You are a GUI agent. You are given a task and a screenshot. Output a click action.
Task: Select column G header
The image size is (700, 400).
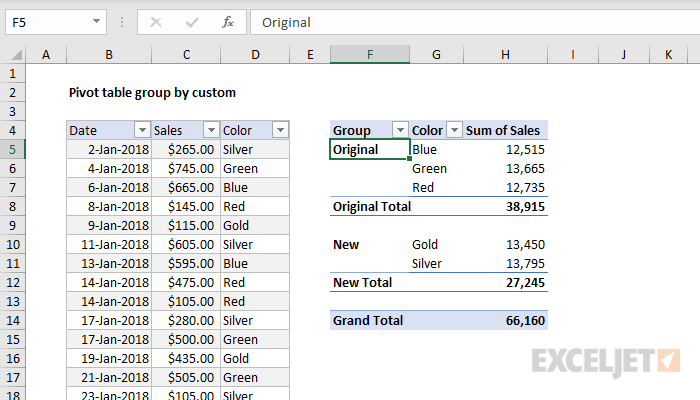[436, 54]
